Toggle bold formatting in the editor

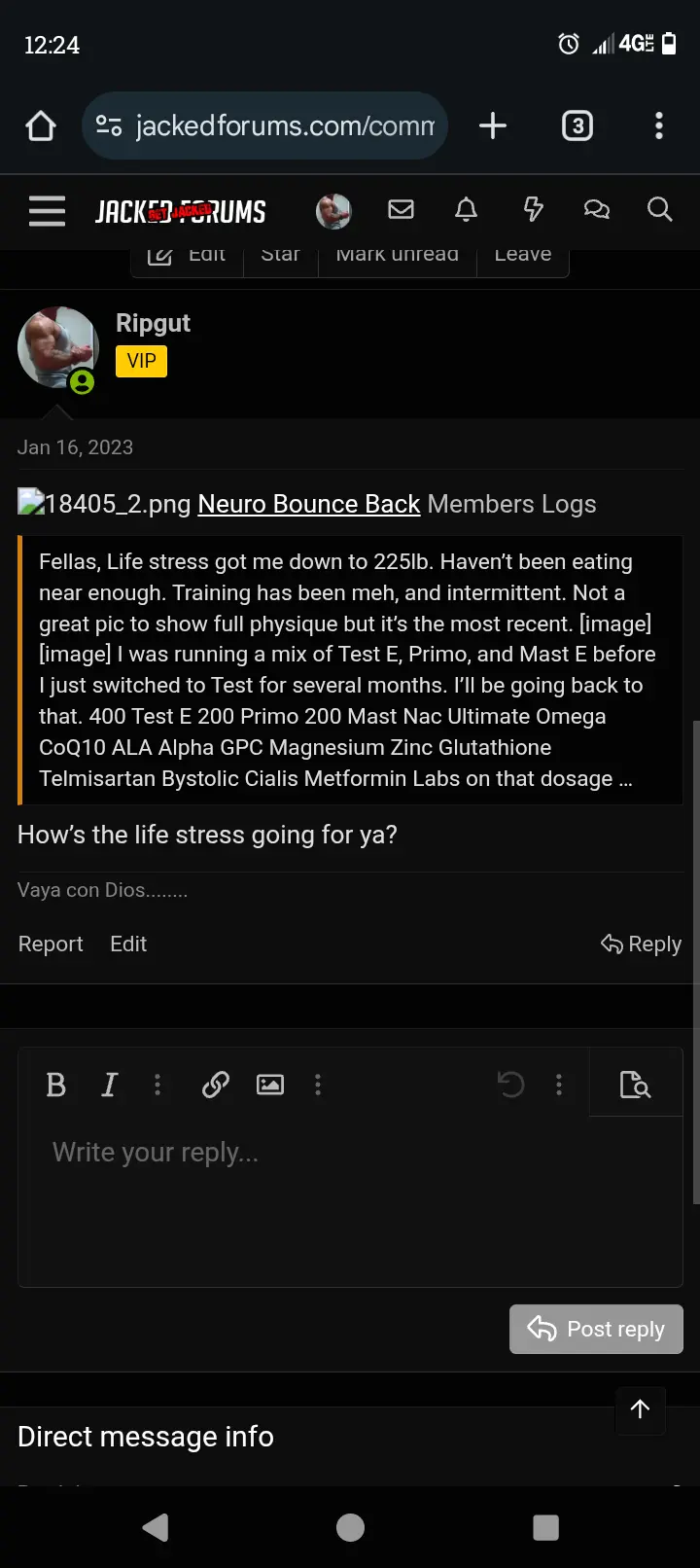coord(56,1085)
